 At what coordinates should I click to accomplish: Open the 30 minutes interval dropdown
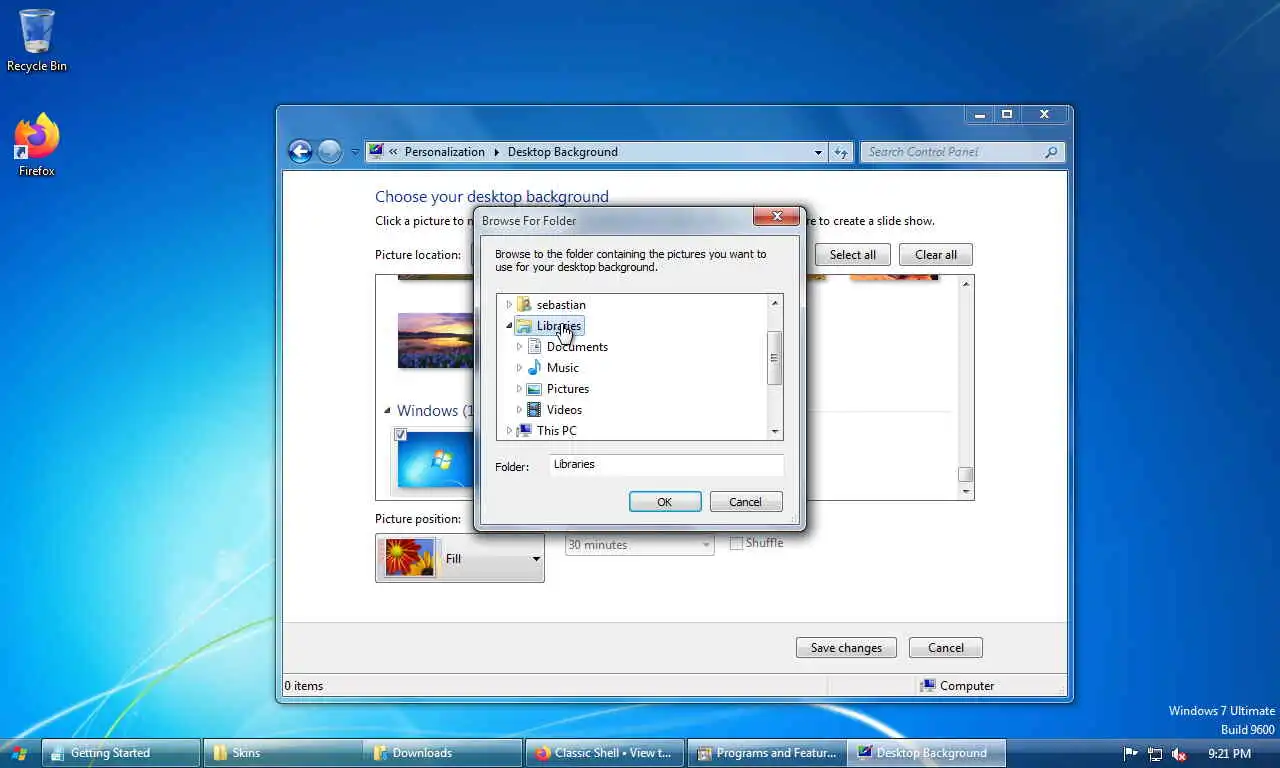click(639, 544)
